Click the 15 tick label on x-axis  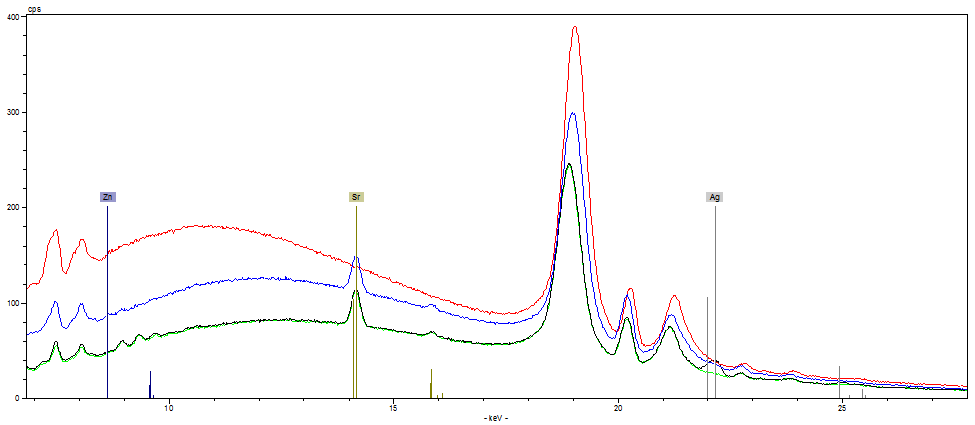point(394,409)
